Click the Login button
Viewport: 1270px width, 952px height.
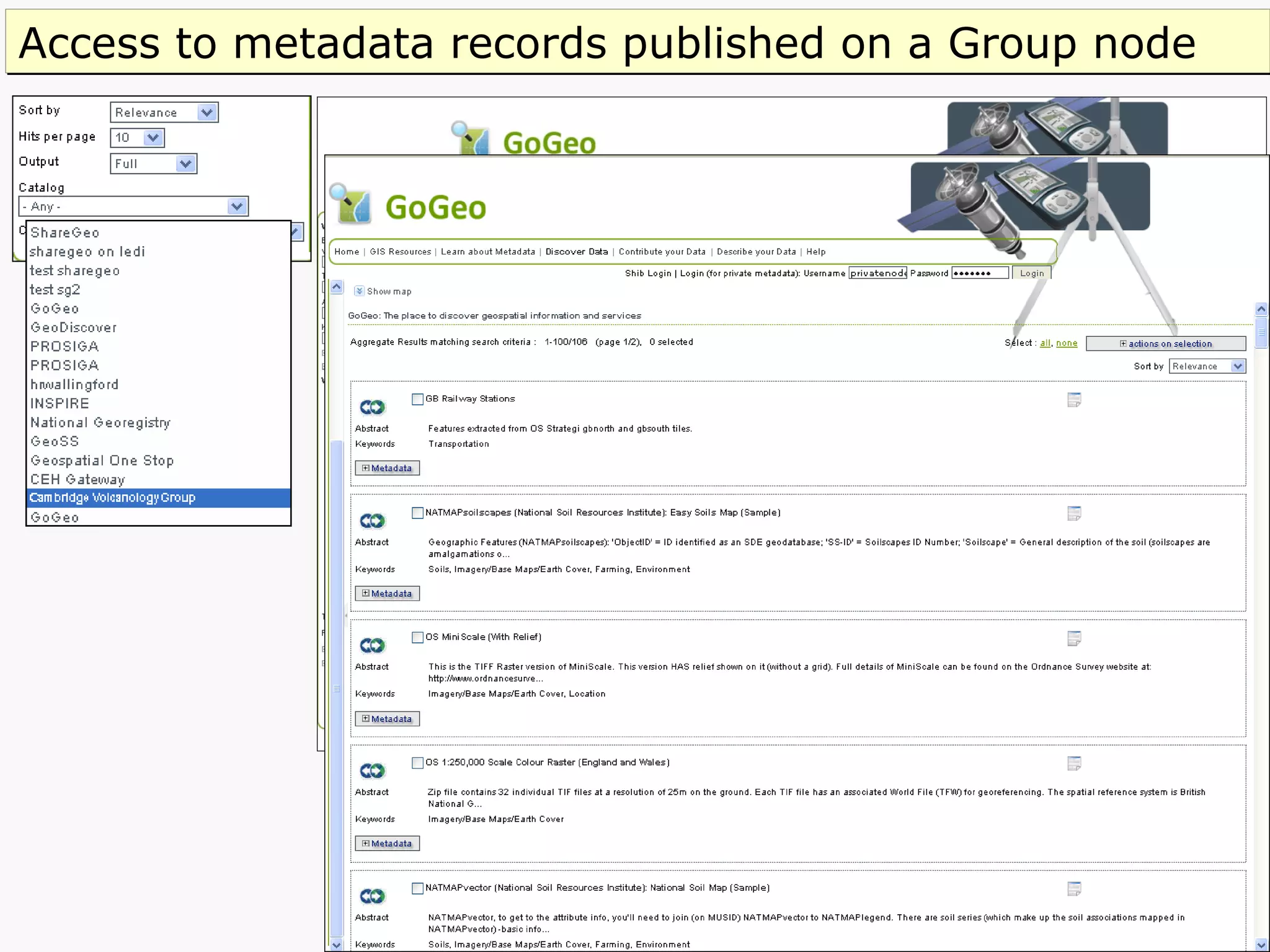tap(1032, 273)
